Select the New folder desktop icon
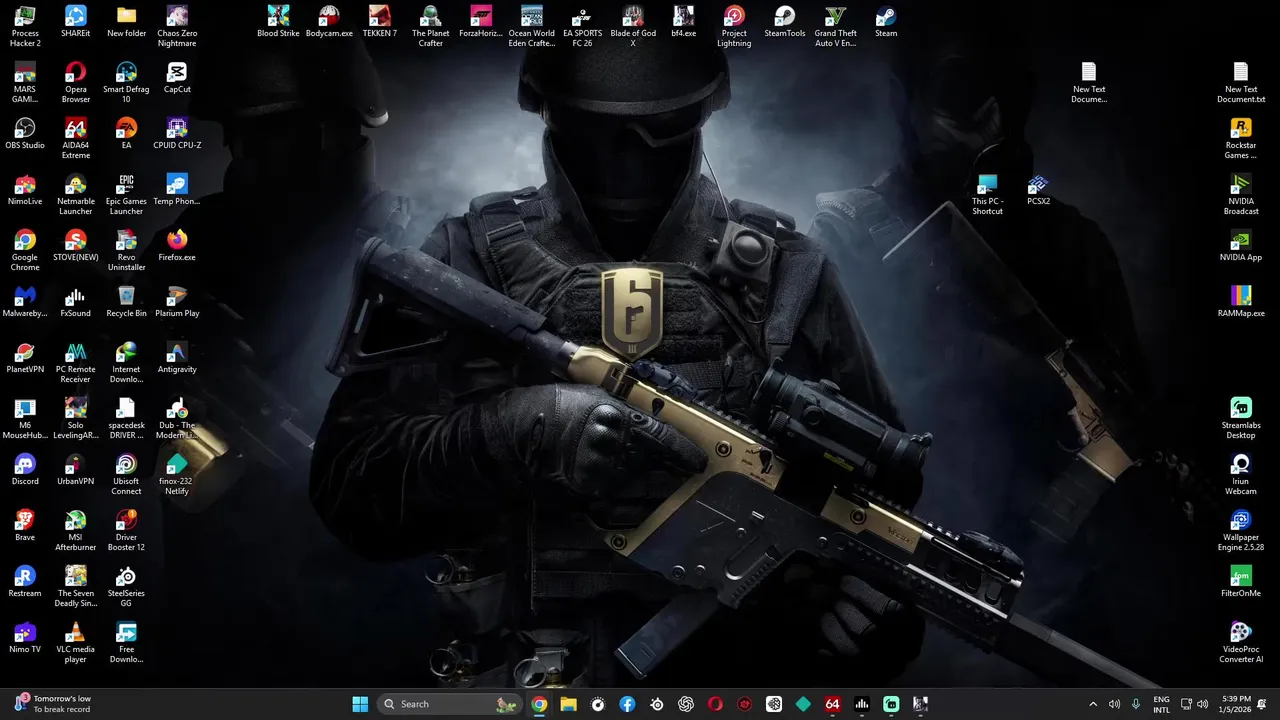This screenshot has height=720, width=1280. point(126,21)
